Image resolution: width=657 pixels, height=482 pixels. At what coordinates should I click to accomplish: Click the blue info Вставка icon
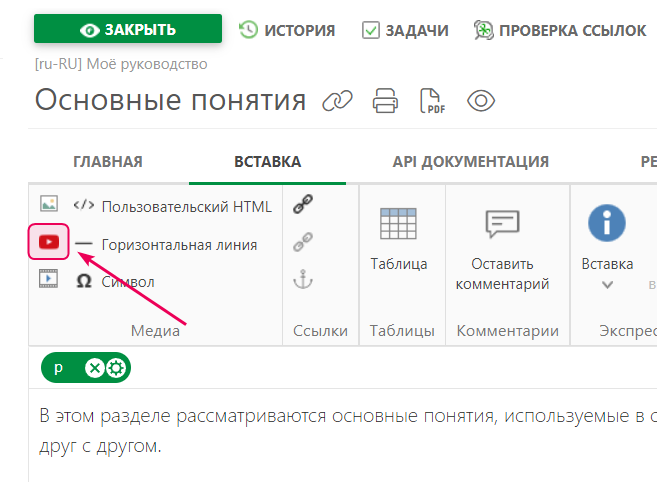click(607, 223)
